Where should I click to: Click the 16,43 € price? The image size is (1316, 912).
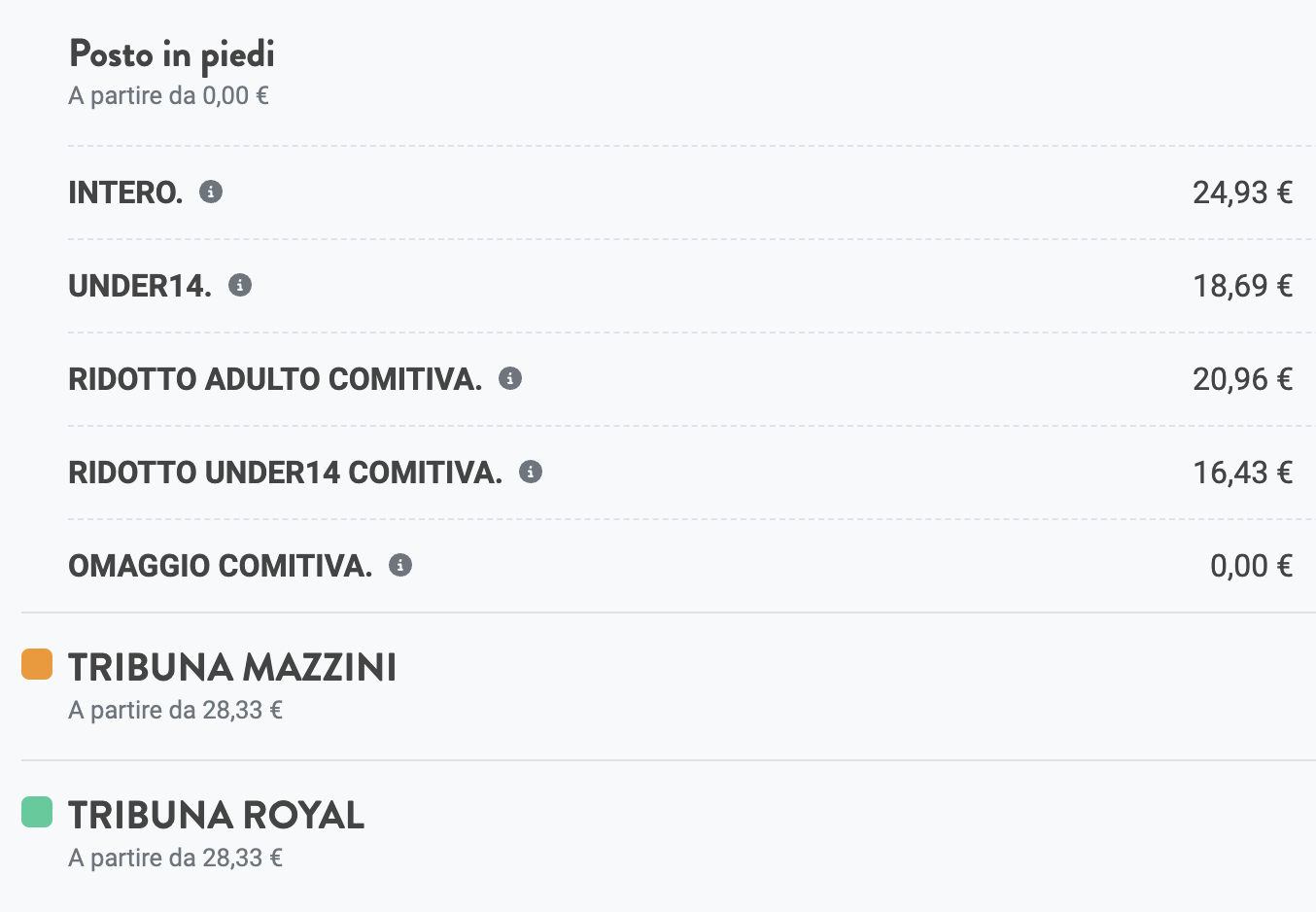1243,473
